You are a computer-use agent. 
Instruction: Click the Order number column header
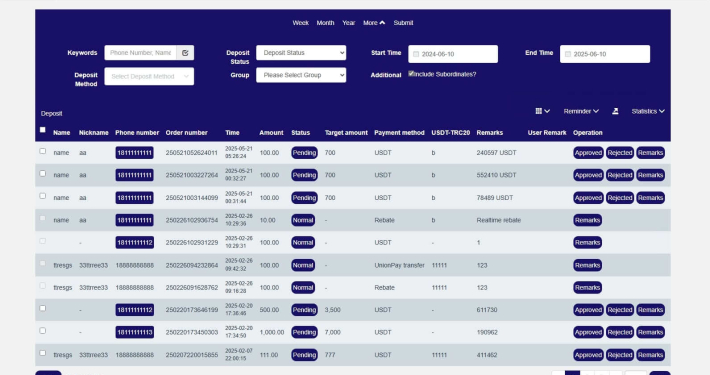click(187, 133)
